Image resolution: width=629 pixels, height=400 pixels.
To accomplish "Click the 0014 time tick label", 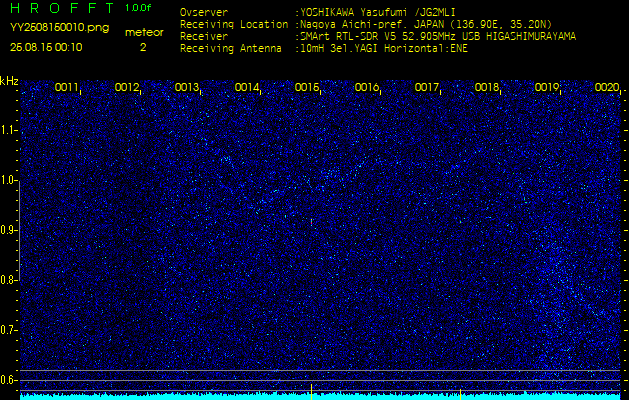I will [246, 87].
